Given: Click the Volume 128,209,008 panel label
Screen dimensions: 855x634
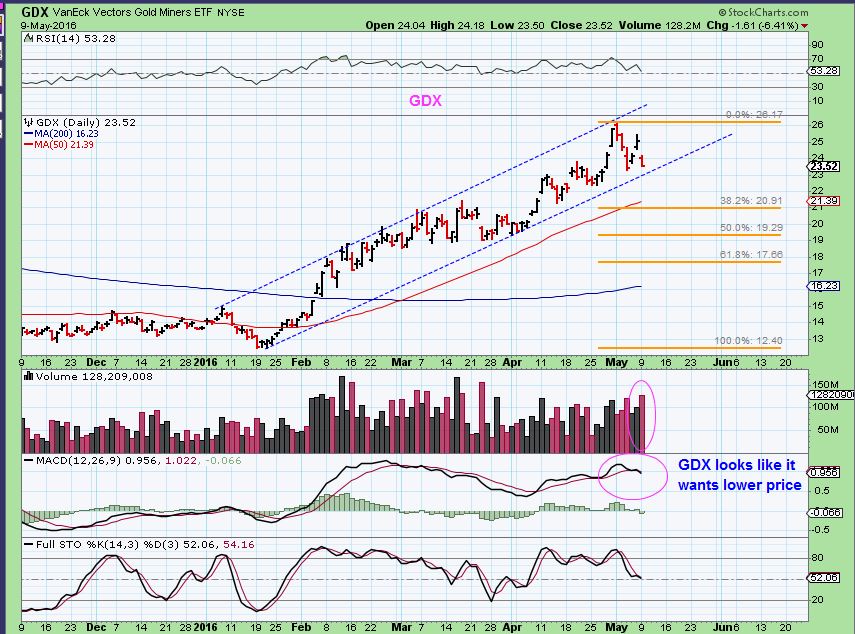Looking at the screenshot, I should [x=94, y=376].
